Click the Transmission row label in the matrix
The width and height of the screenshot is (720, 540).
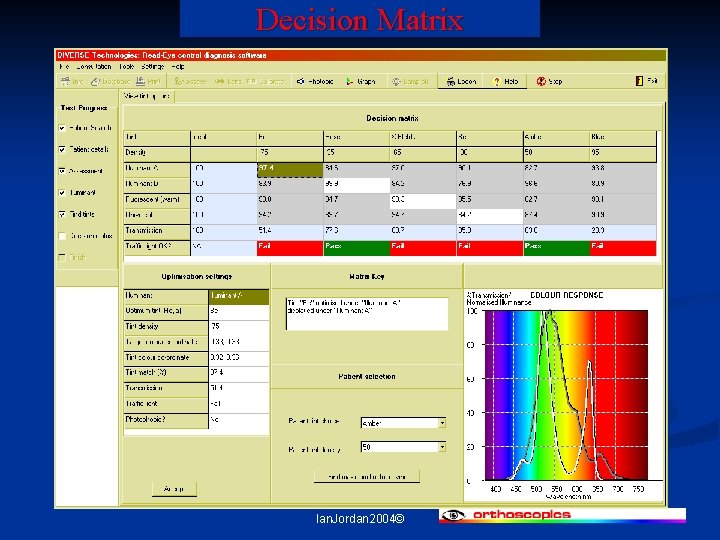point(157,231)
